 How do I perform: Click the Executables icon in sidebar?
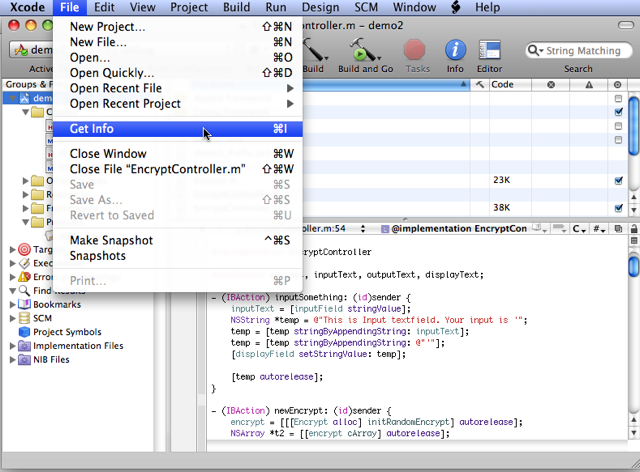(24, 263)
